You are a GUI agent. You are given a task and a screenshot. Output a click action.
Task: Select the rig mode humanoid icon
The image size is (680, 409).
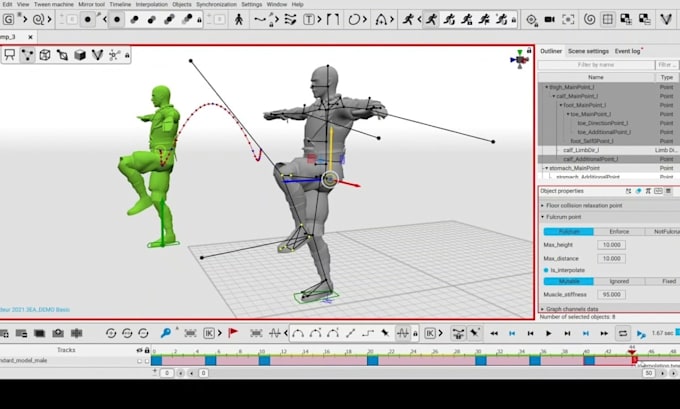click(x=239, y=20)
